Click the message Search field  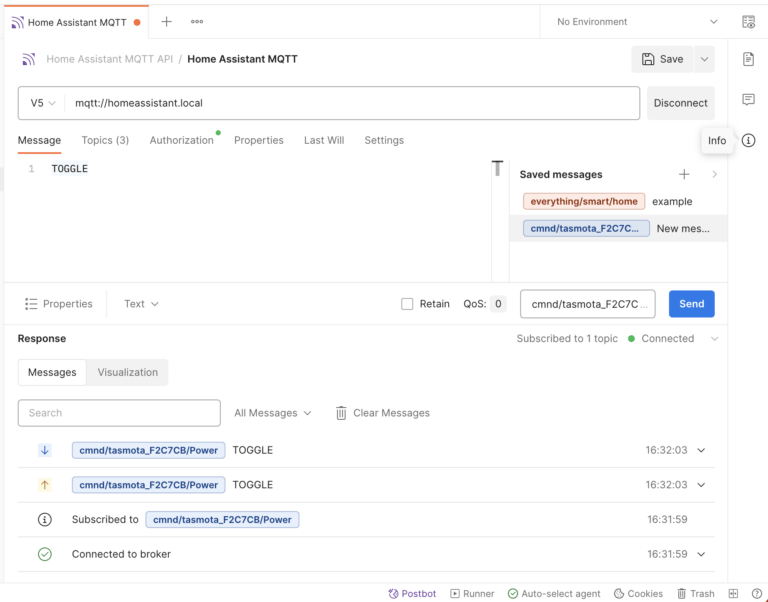[x=119, y=413]
